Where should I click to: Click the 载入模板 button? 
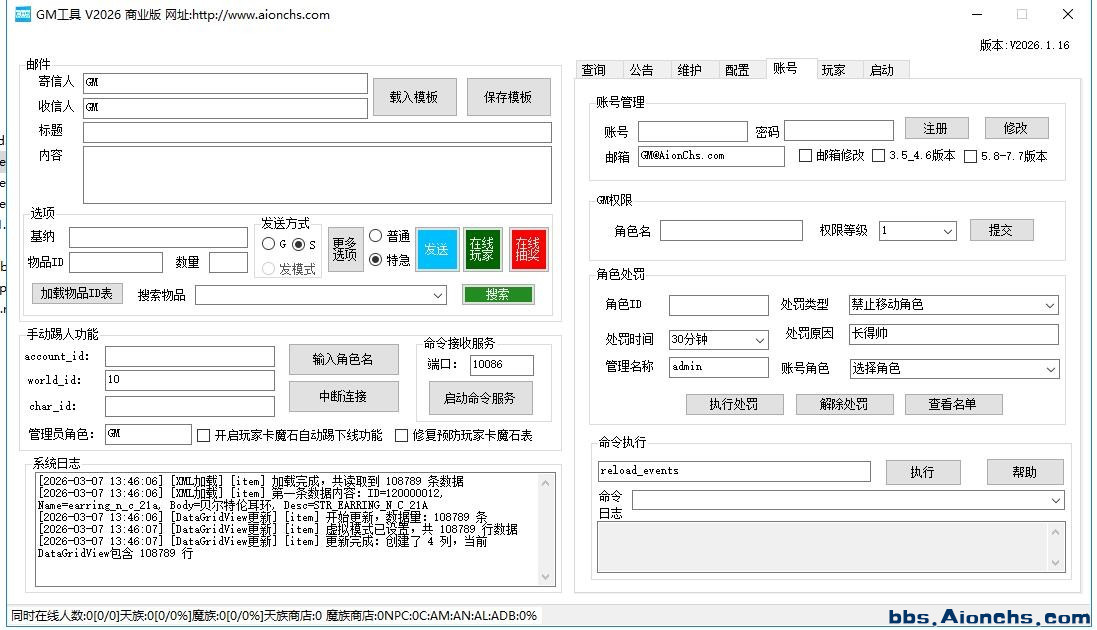click(414, 97)
